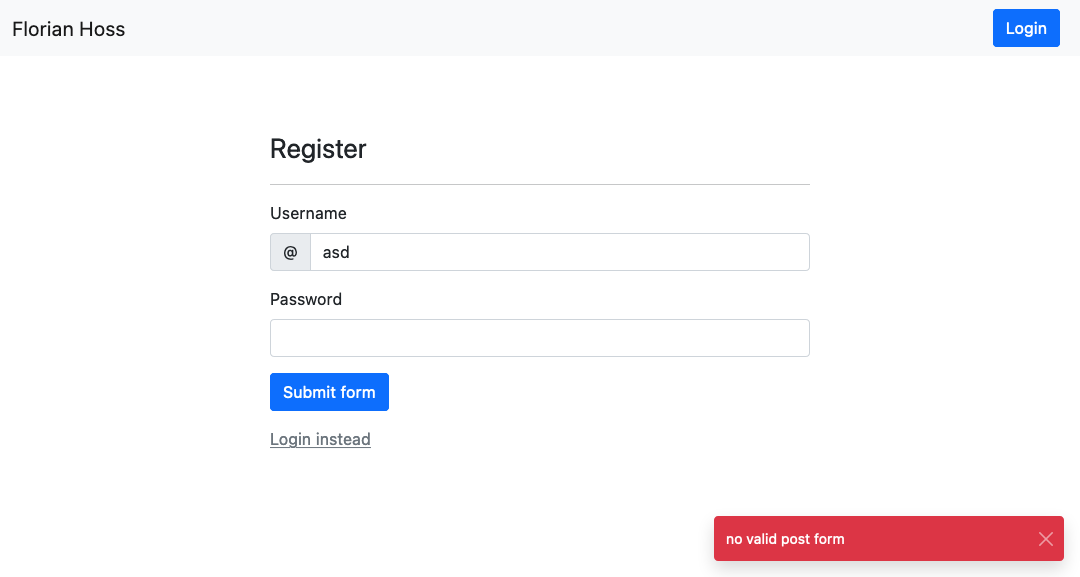Viewport: 1080px width, 577px height.
Task: Click the red toast background area
Action: pyautogui.click(x=937, y=539)
